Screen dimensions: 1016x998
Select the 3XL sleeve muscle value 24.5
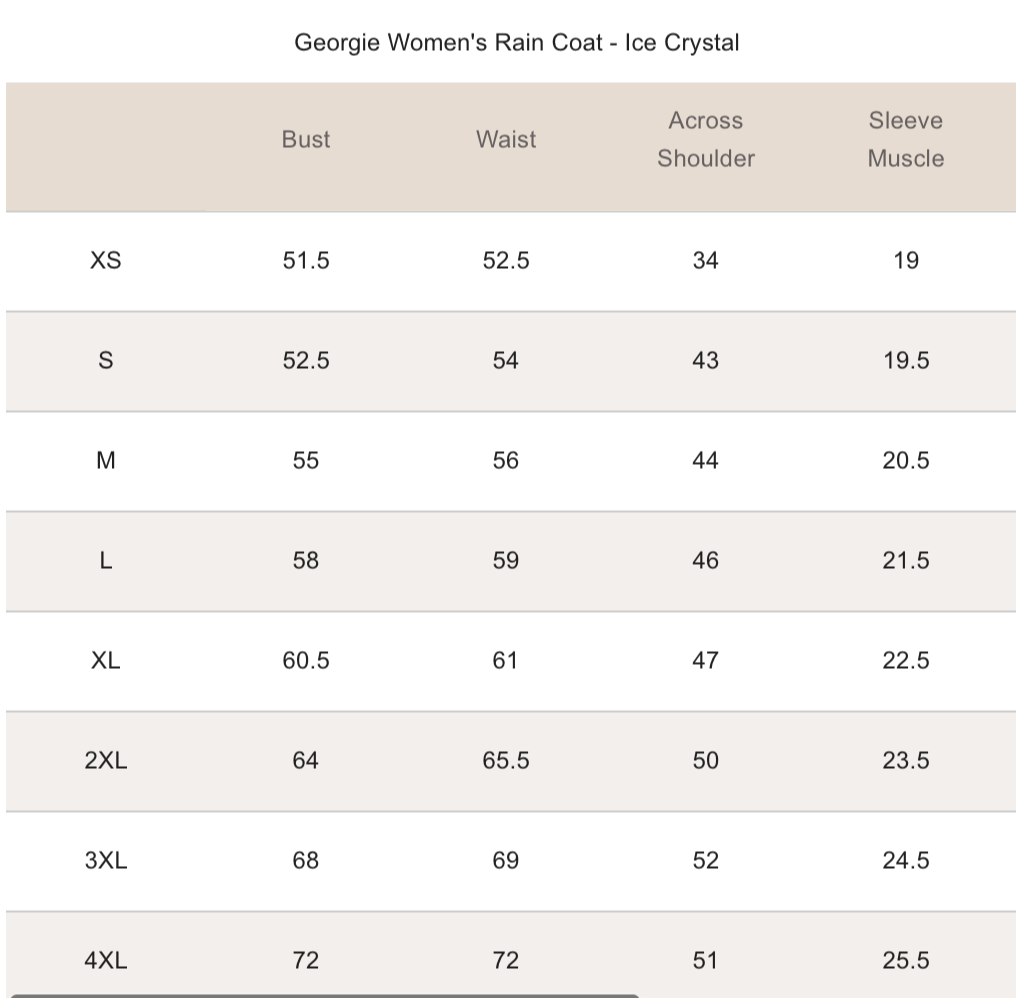coord(905,861)
